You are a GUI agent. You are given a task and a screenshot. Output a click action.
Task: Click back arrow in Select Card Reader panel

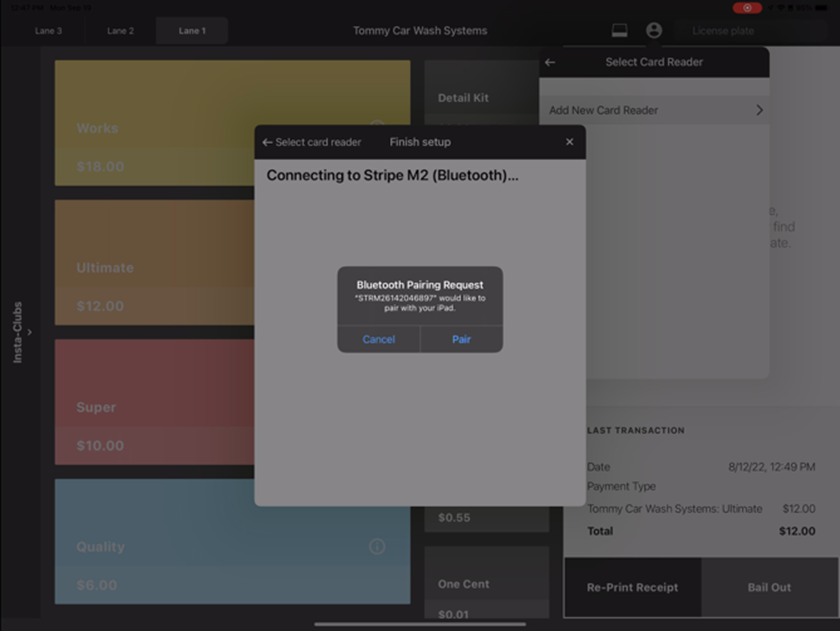(x=550, y=62)
